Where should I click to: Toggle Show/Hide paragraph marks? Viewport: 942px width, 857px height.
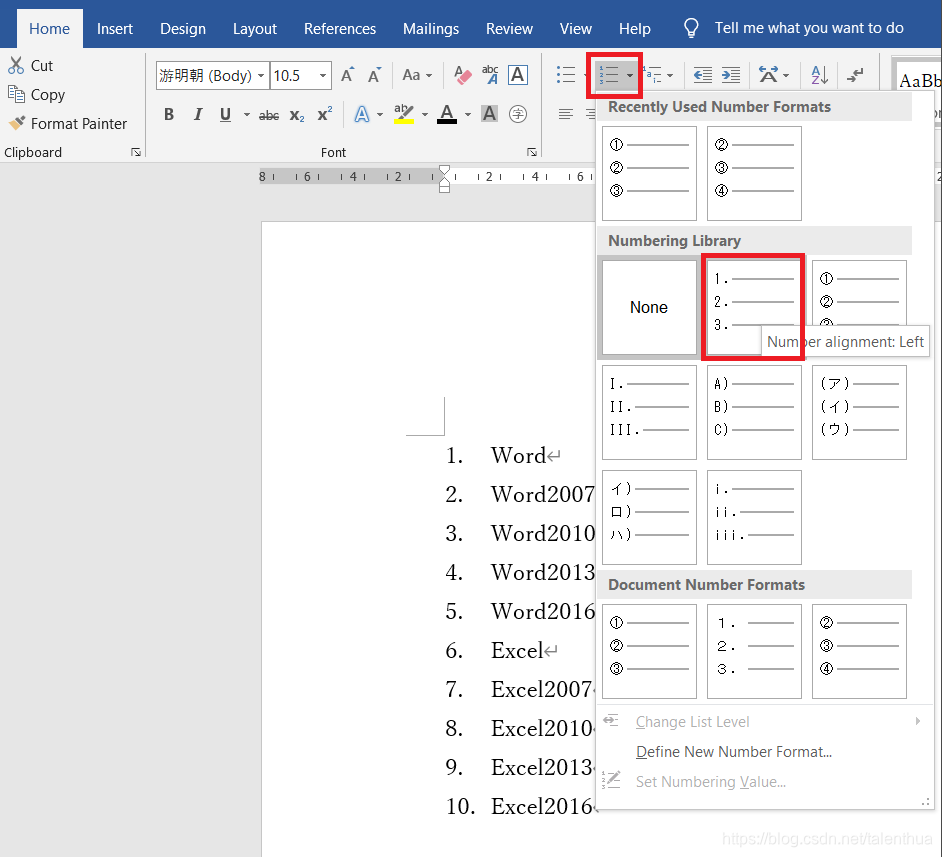click(854, 75)
